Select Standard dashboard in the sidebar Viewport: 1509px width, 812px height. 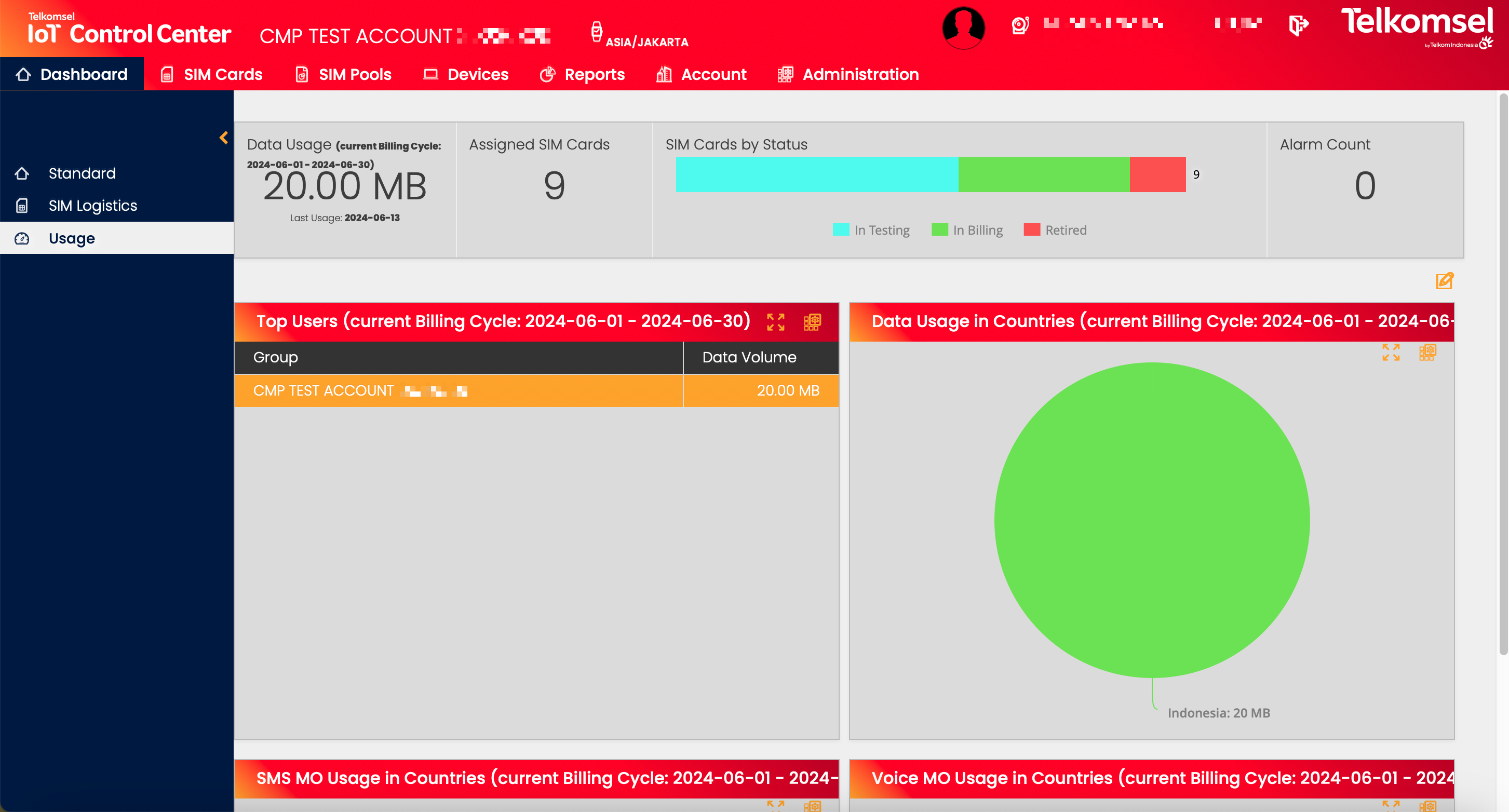[82, 173]
